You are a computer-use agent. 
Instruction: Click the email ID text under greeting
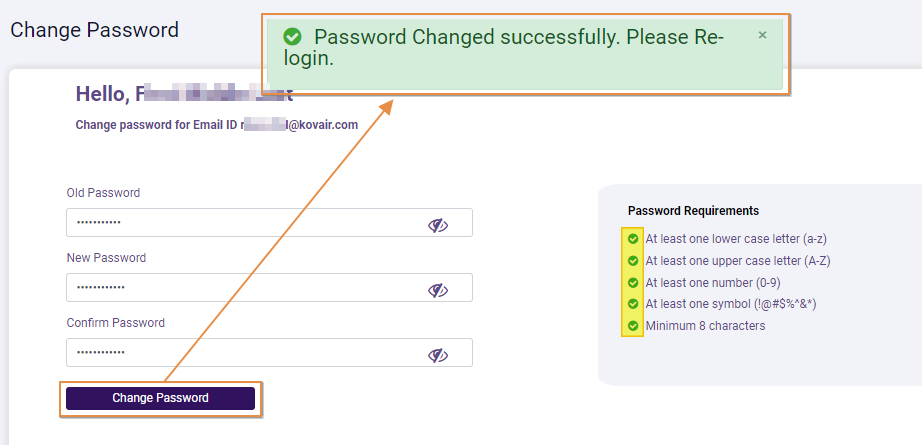point(216,125)
